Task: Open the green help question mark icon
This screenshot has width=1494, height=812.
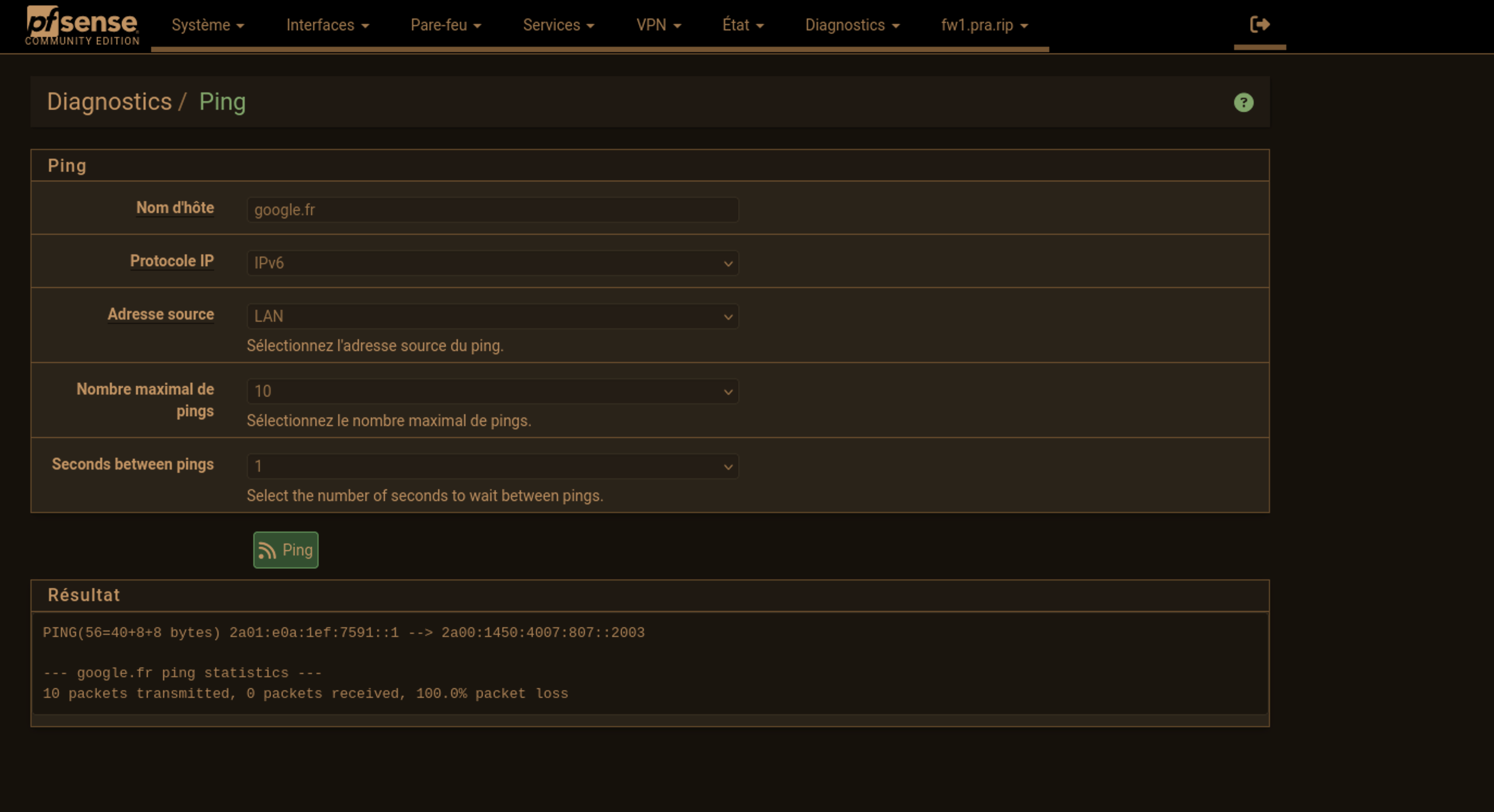Action: tap(1243, 103)
